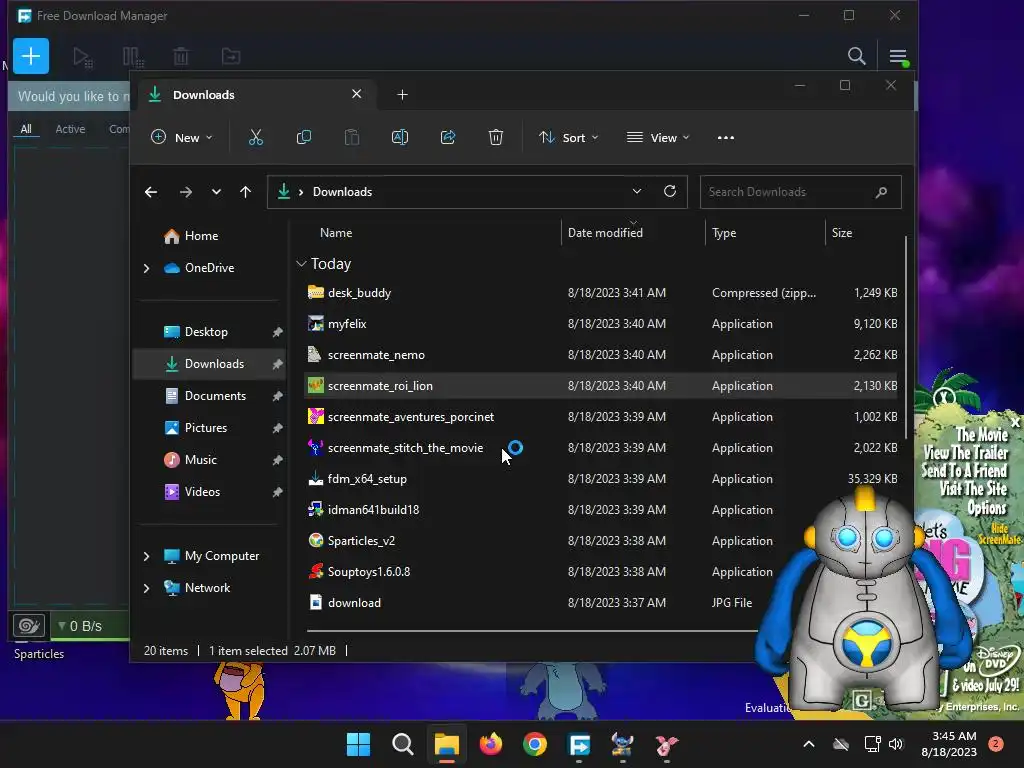1024x768 pixels.
Task: Click the Up one level arrow
Action: [246, 192]
